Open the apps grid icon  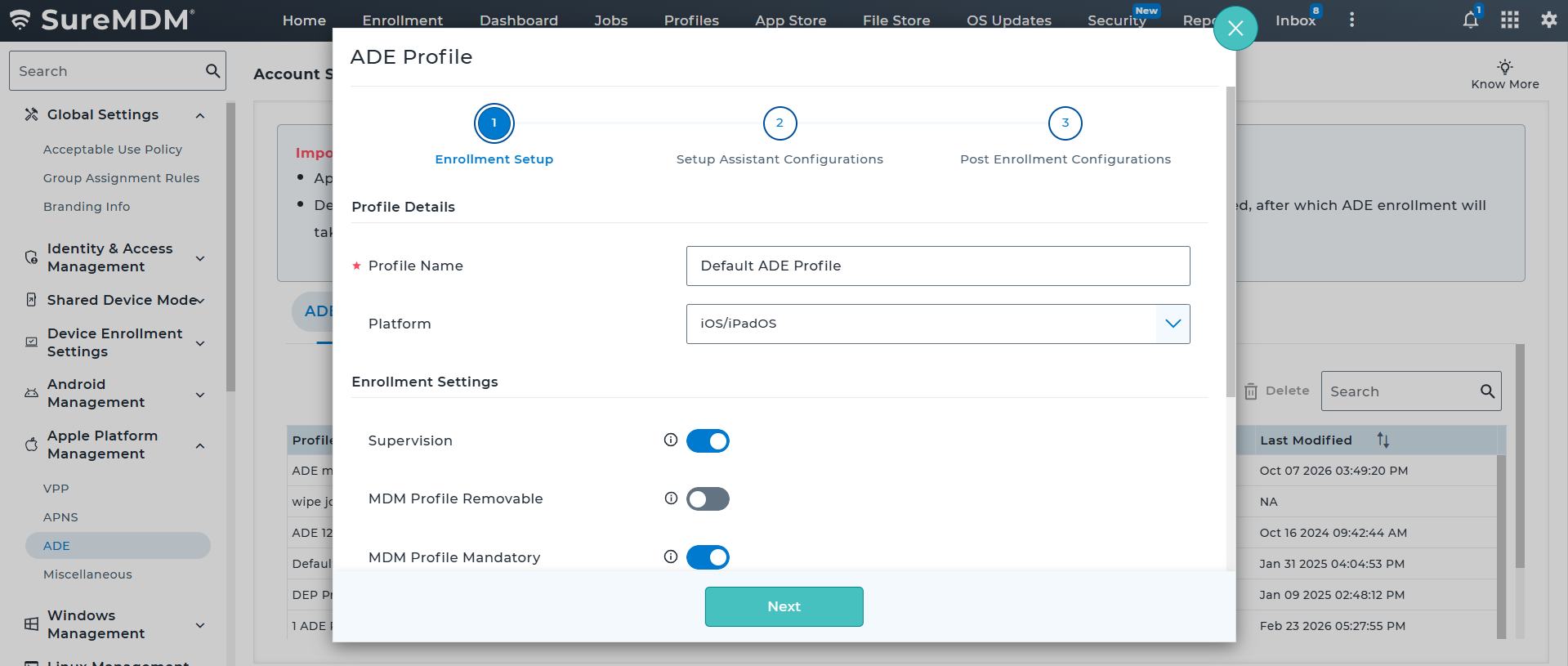click(x=1510, y=20)
